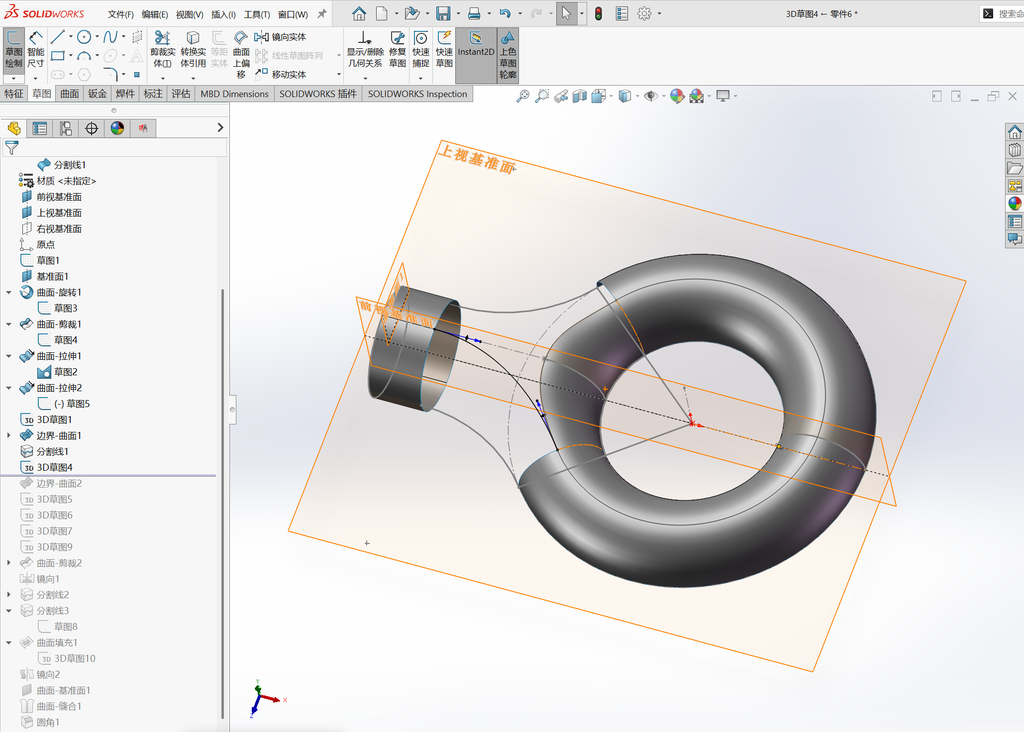Image resolution: width=1024 pixels, height=732 pixels.
Task: Toggle Shaded Sketch Contours (上色草图轮廓)
Action: [x=508, y=55]
